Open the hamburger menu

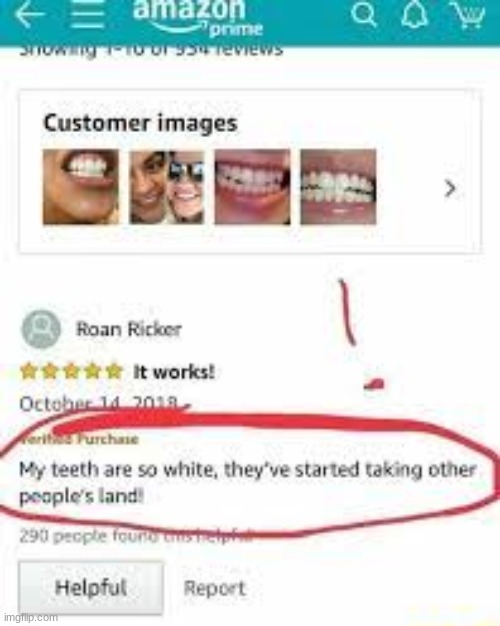(x=87, y=14)
